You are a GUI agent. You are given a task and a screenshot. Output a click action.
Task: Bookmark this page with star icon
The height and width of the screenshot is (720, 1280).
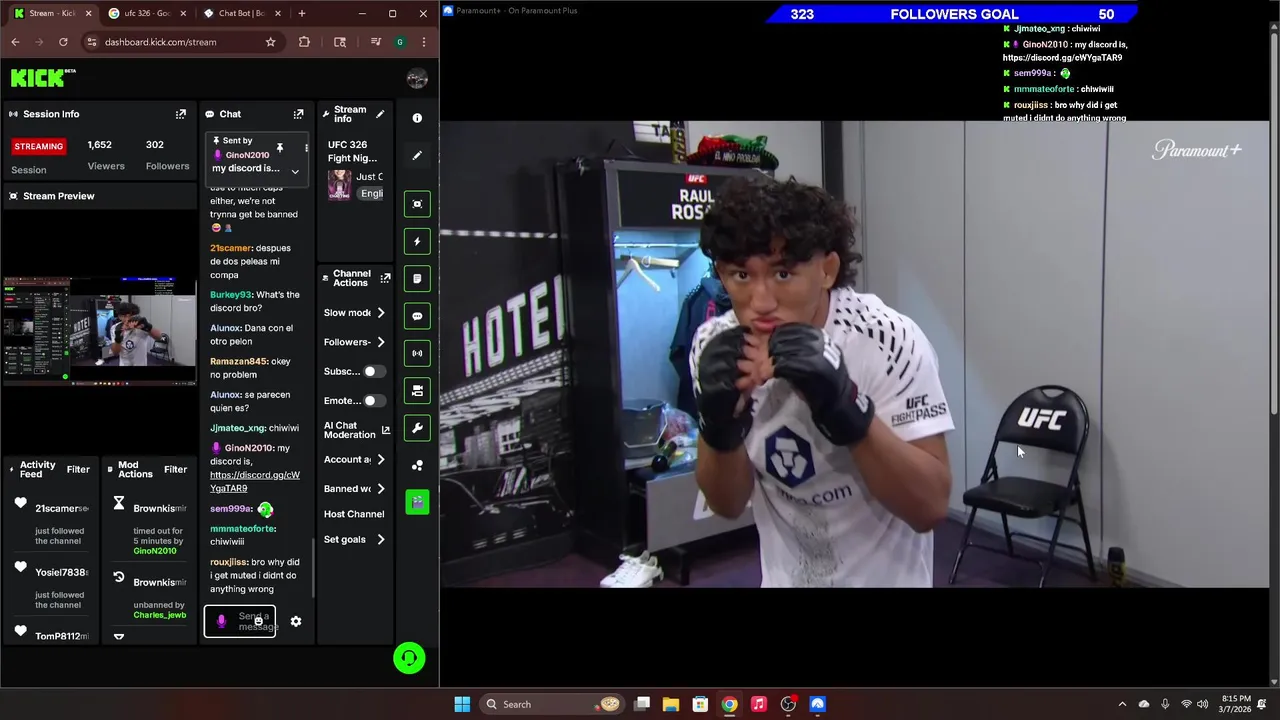[x=270, y=42]
